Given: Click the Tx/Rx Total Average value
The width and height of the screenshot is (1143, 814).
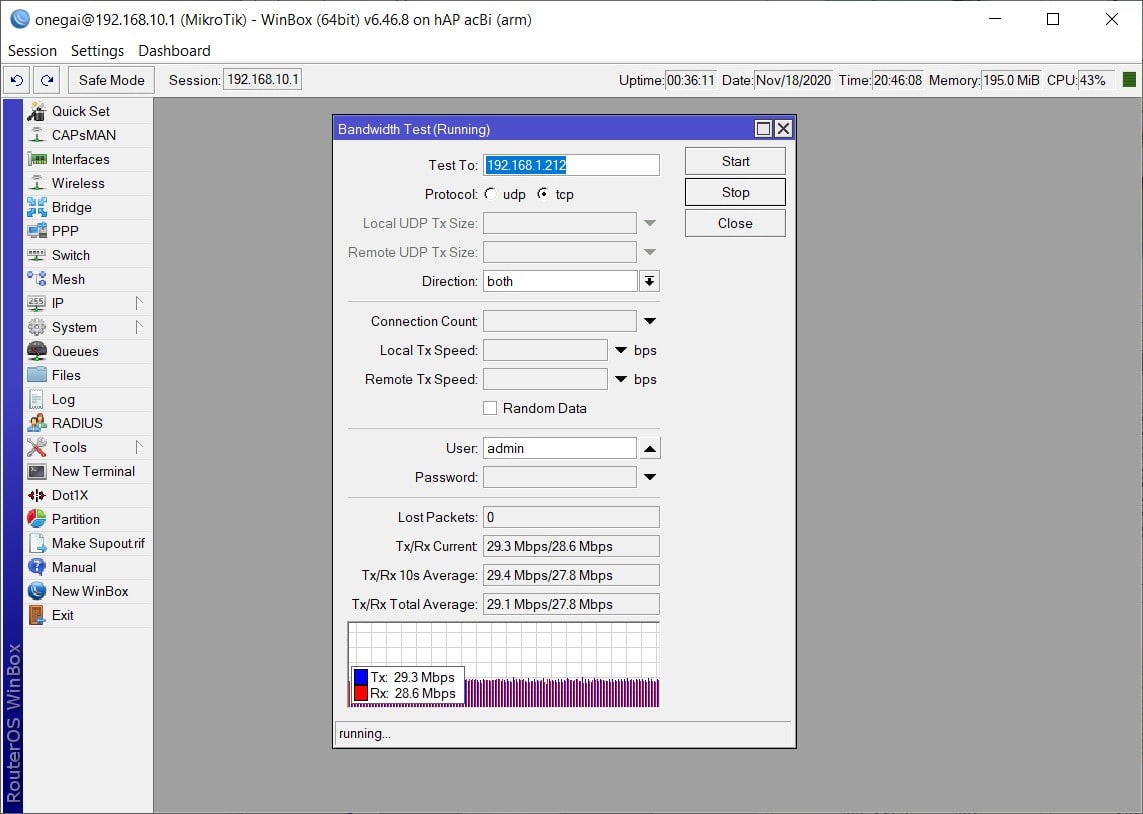Looking at the screenshot, I should 572,604.
